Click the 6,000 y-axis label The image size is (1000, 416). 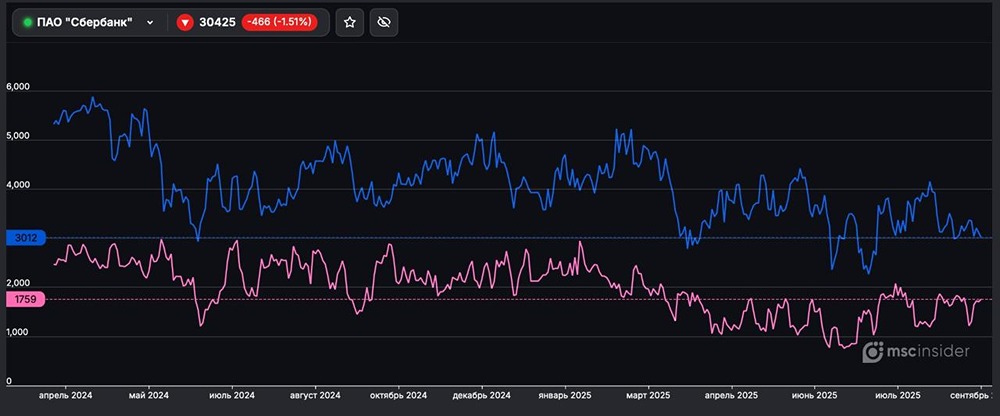[x=18, y=87]
